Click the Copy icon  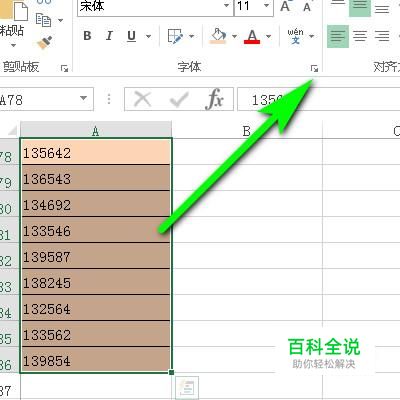click(43, 20)
